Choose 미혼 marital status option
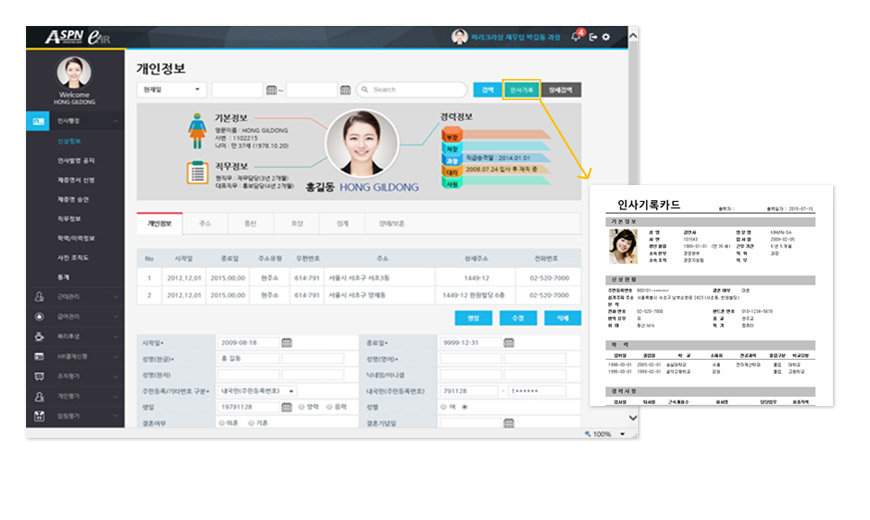Viewport: 870px width, 520px height. [222, 423]
